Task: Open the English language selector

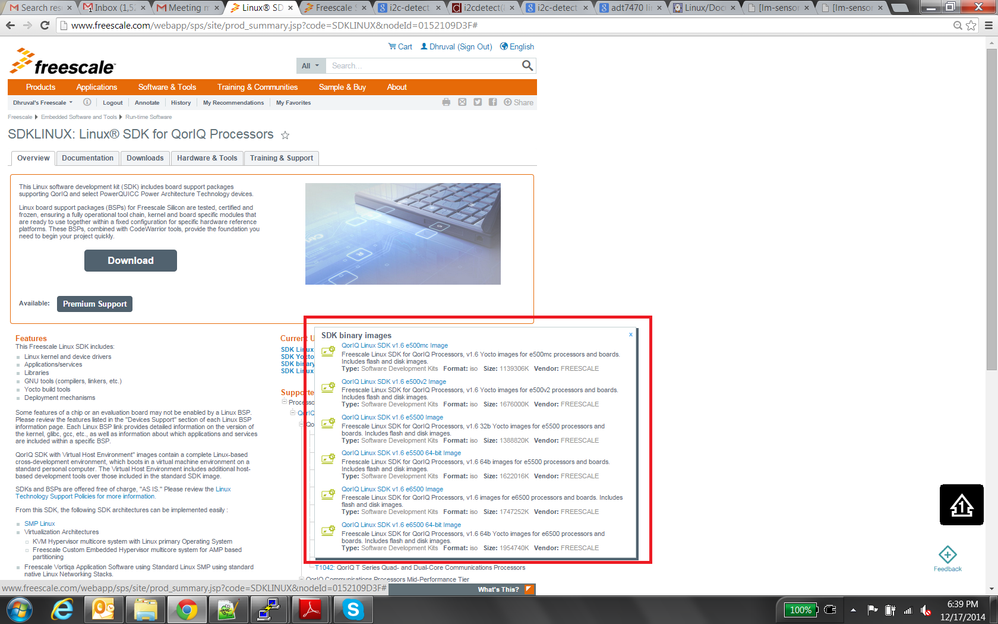Action: (517, 46)
